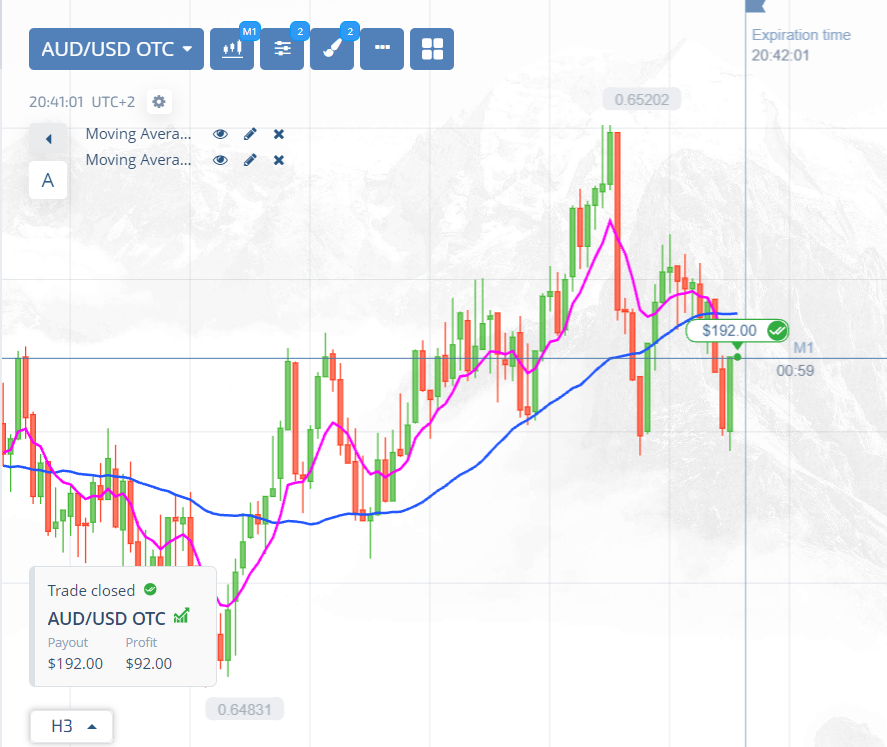Image resolution: width=887 pixels, height=747 pixels.
Task: Toggle visibility of second Moving Average
Action: (220, 160)
